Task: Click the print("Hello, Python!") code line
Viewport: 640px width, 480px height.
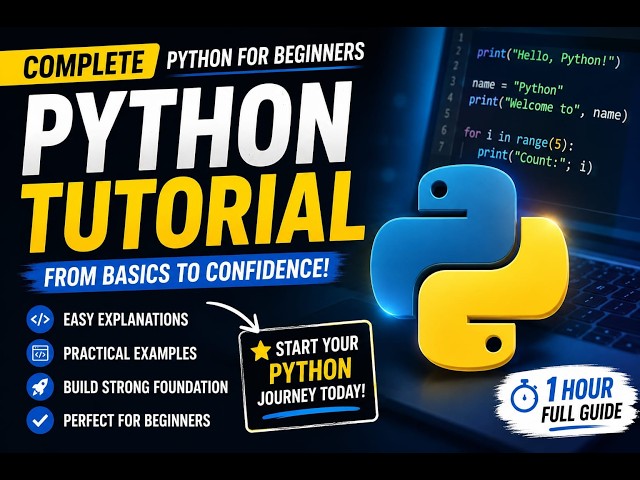Action: [x=548, y=58]
